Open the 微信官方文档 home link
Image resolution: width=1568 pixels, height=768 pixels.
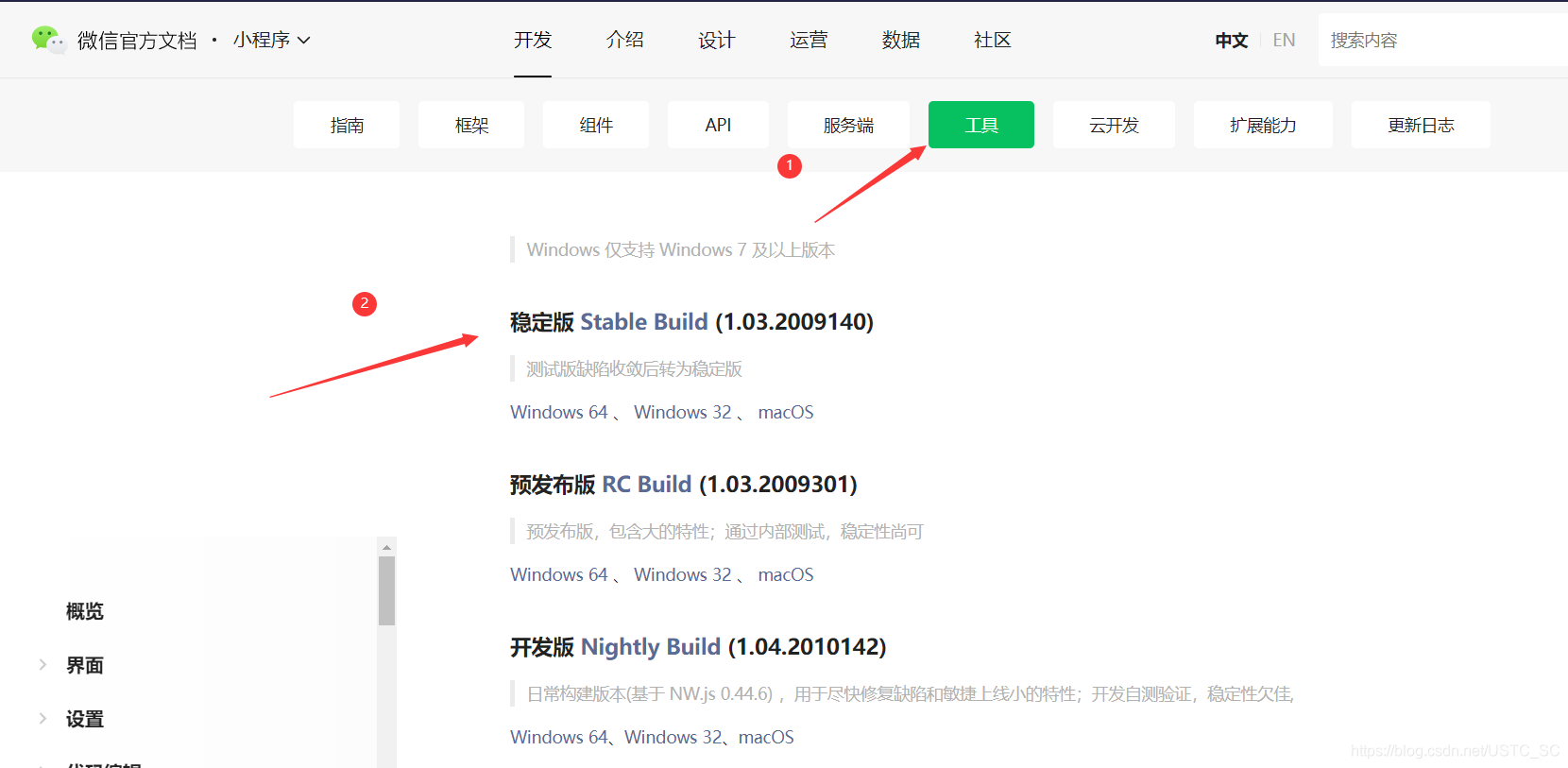(137, 41)
